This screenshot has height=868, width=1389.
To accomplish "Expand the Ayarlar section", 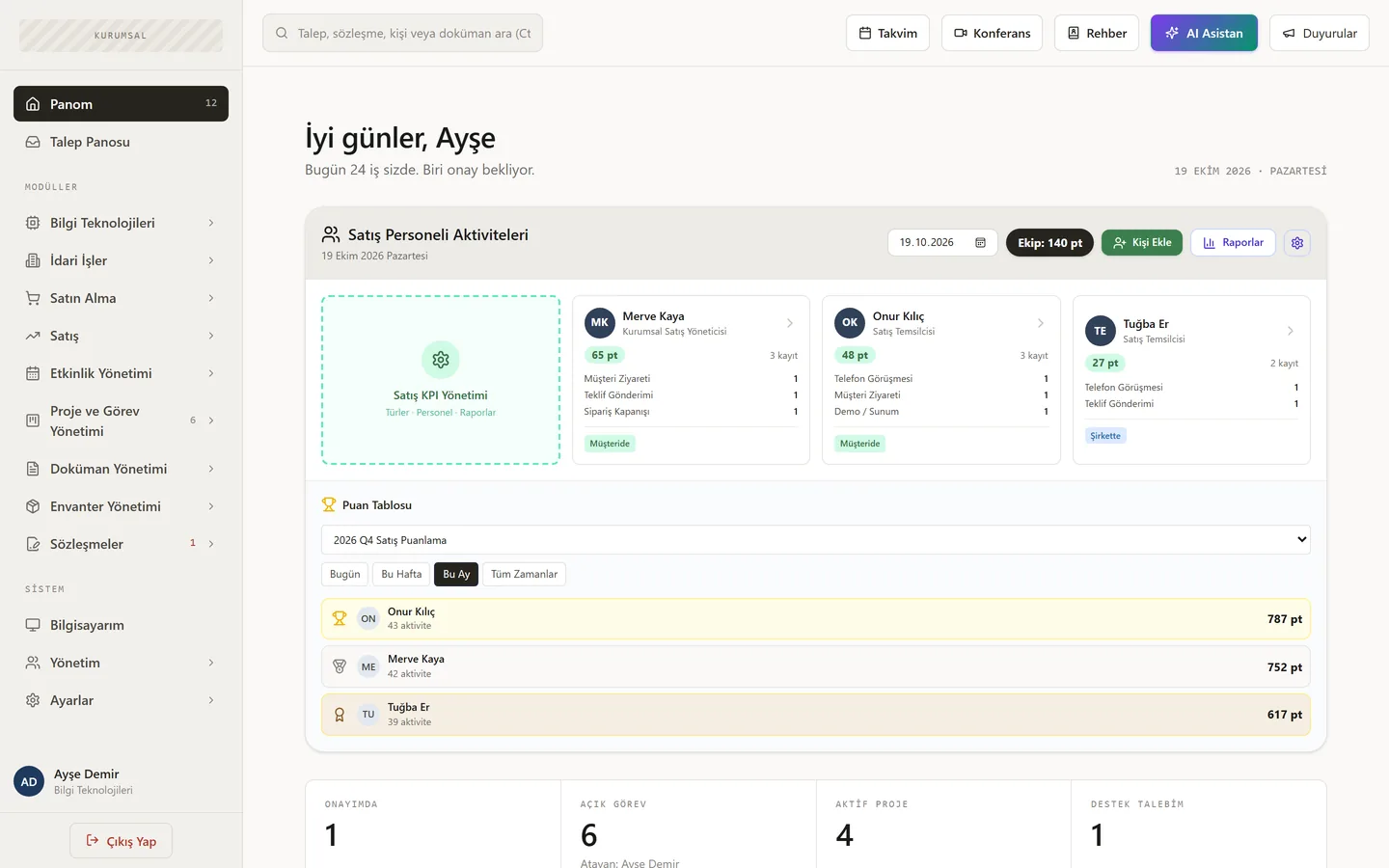I will (x=121, y=700).
